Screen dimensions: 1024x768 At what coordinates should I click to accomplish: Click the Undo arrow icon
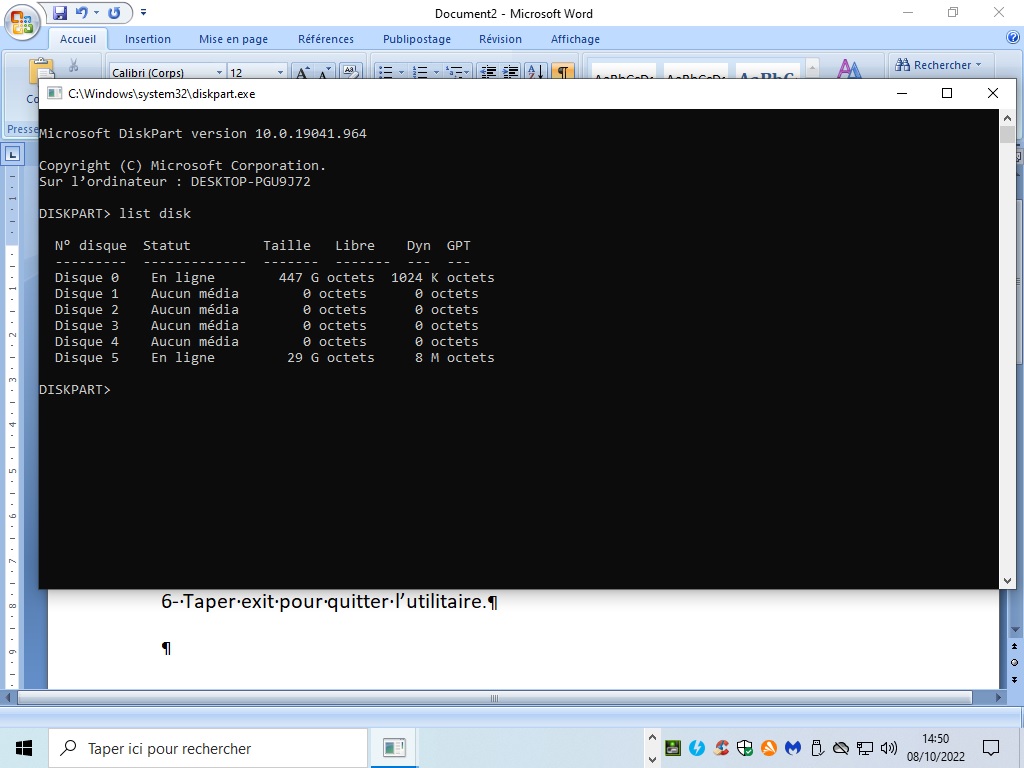pyautogui.click(x=82, y=13)
